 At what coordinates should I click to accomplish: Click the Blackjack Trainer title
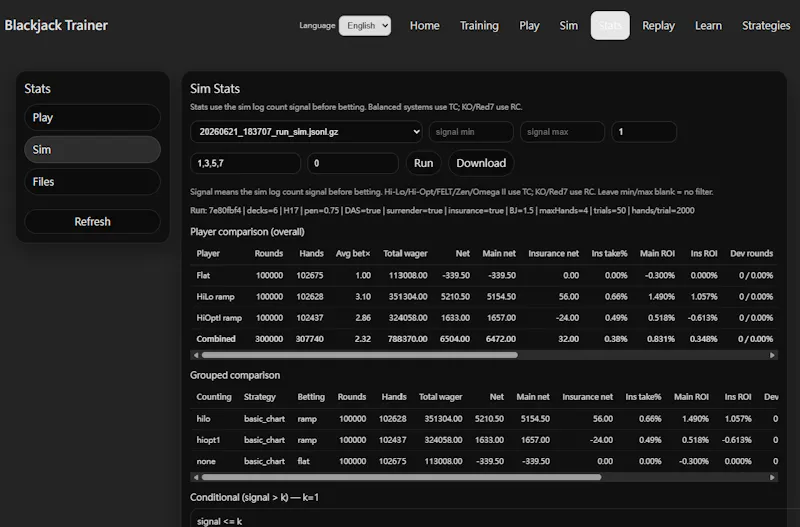(56, 26)
